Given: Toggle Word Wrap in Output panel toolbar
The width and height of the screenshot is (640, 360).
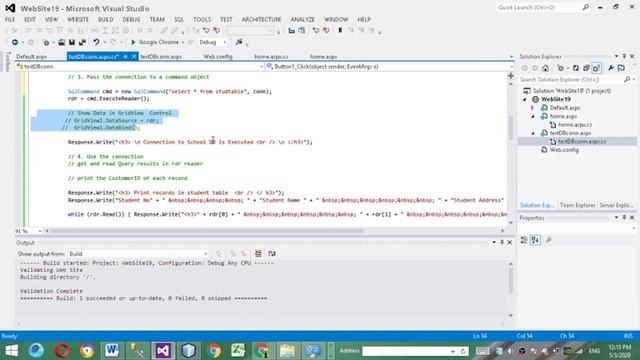Looking at the screenshot, I should (272, 253).
